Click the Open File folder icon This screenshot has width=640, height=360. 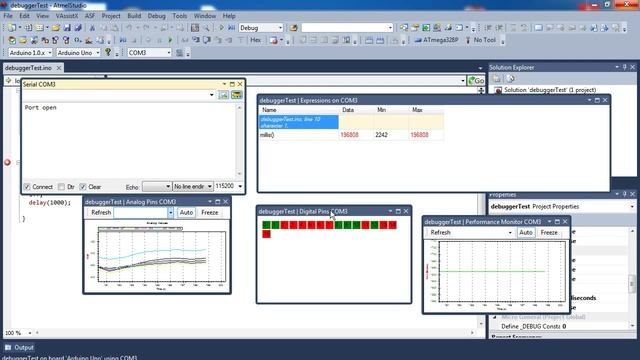tap(56, 28)
